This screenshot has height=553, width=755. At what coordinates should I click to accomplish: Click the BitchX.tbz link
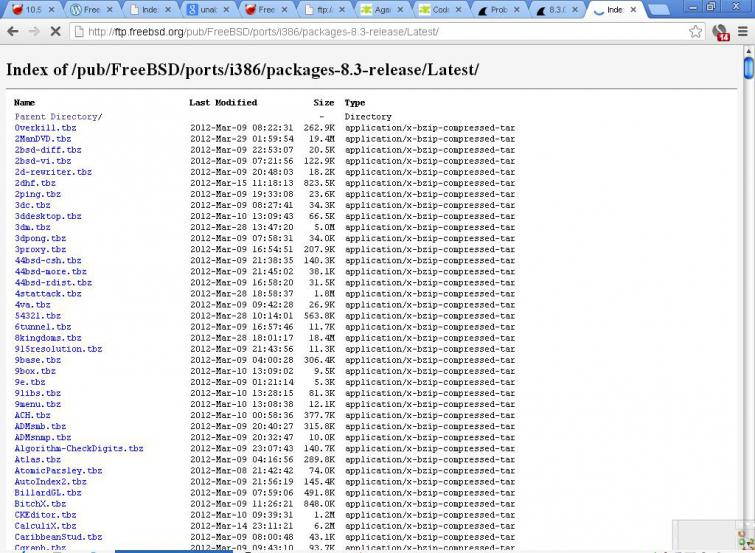pos(40,504)
